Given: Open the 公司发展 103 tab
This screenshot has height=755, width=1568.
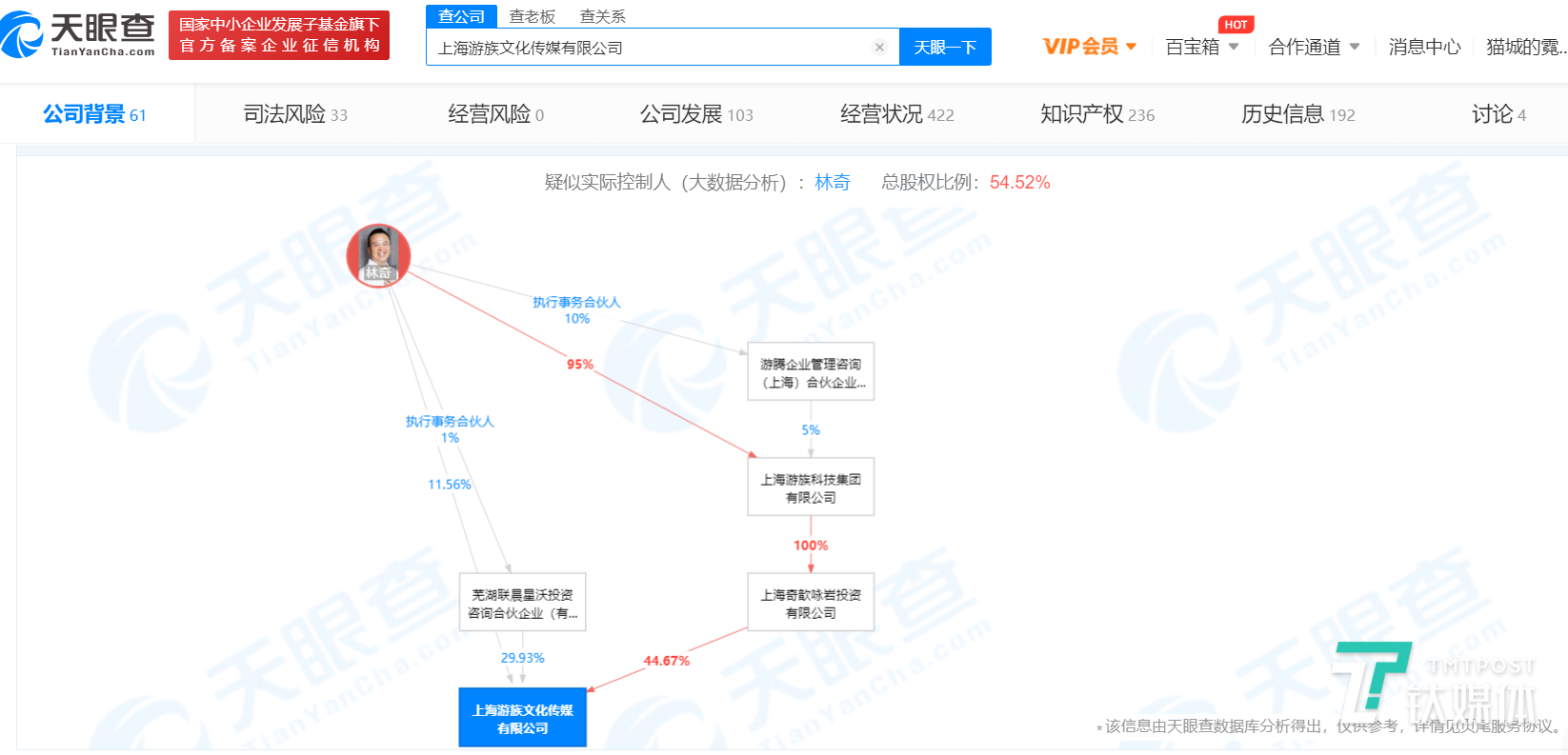Looking at the screenshot, I should 696,114.
